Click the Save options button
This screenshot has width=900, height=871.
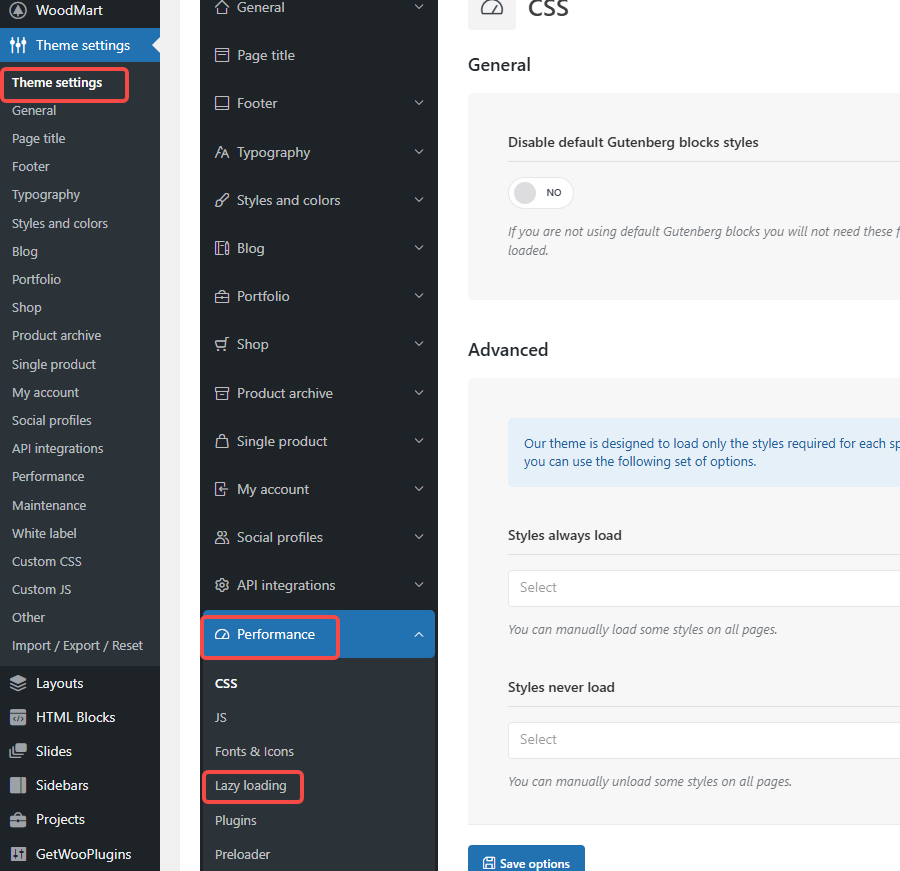[x=526, y=860]
